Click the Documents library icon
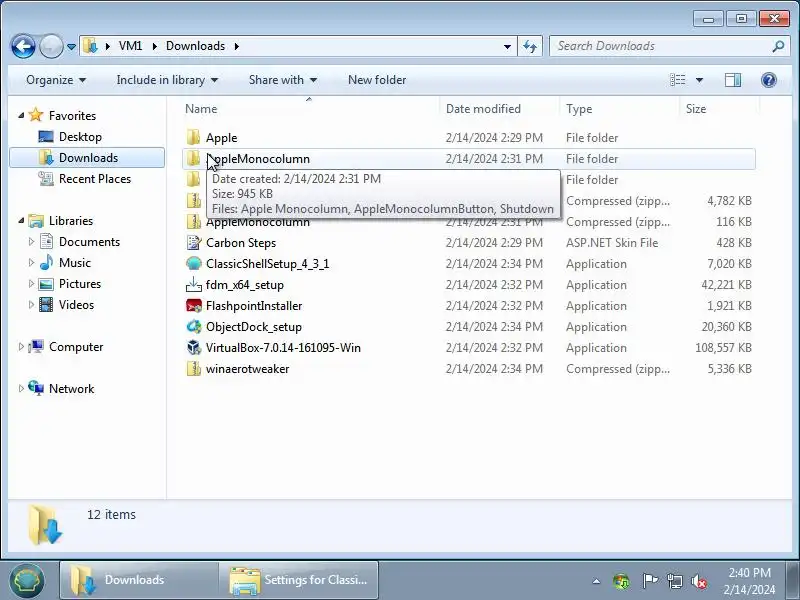 point(46,241)
